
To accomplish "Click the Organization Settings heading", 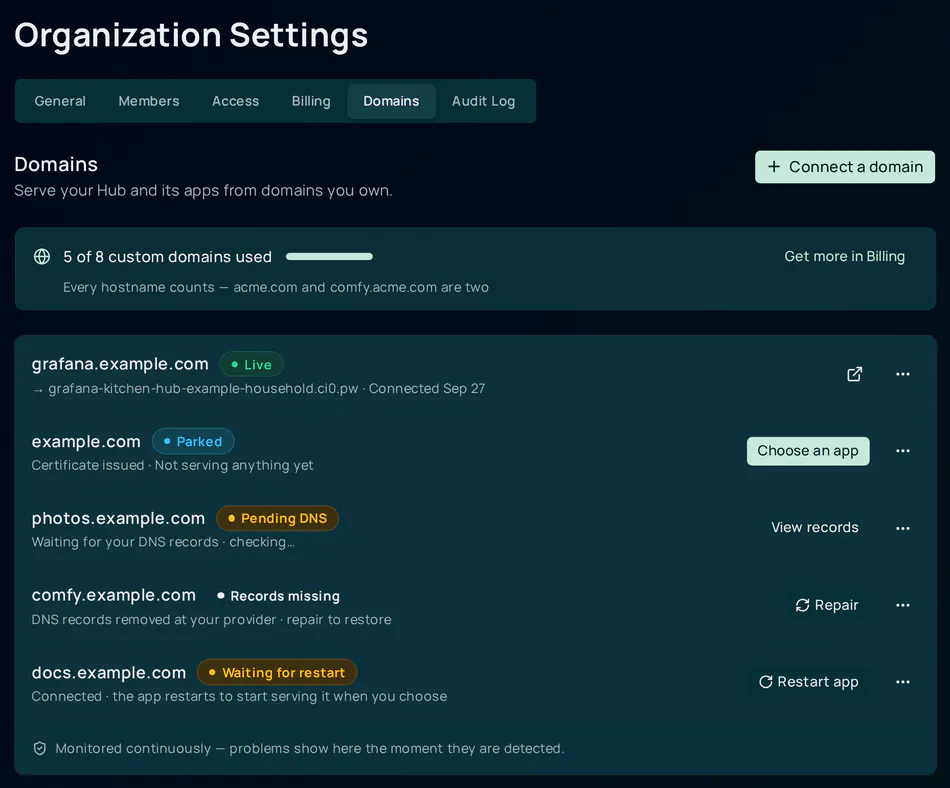I will tap(191, 35).
